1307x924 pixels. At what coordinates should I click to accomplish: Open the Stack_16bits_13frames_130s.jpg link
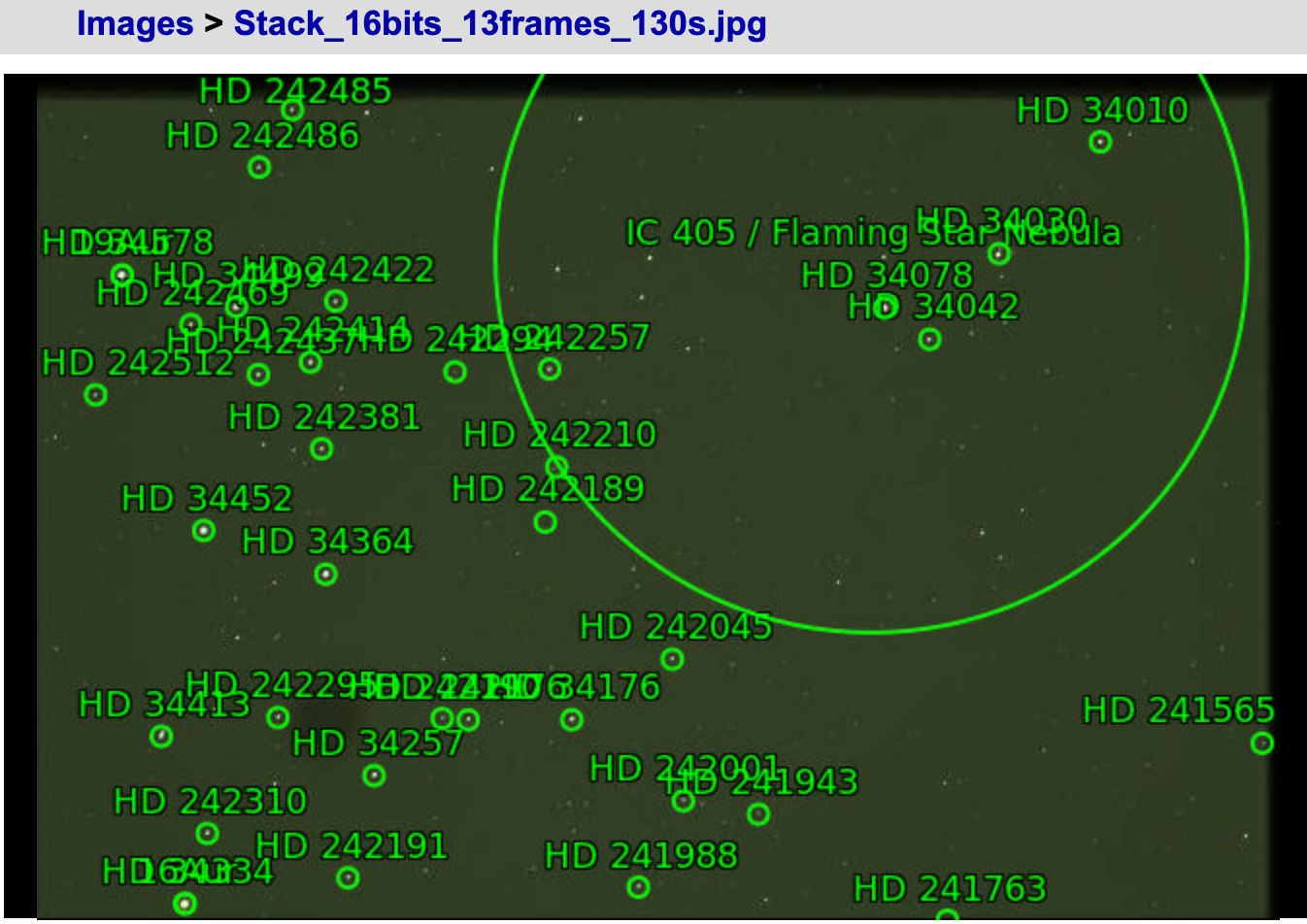[500, 23]
